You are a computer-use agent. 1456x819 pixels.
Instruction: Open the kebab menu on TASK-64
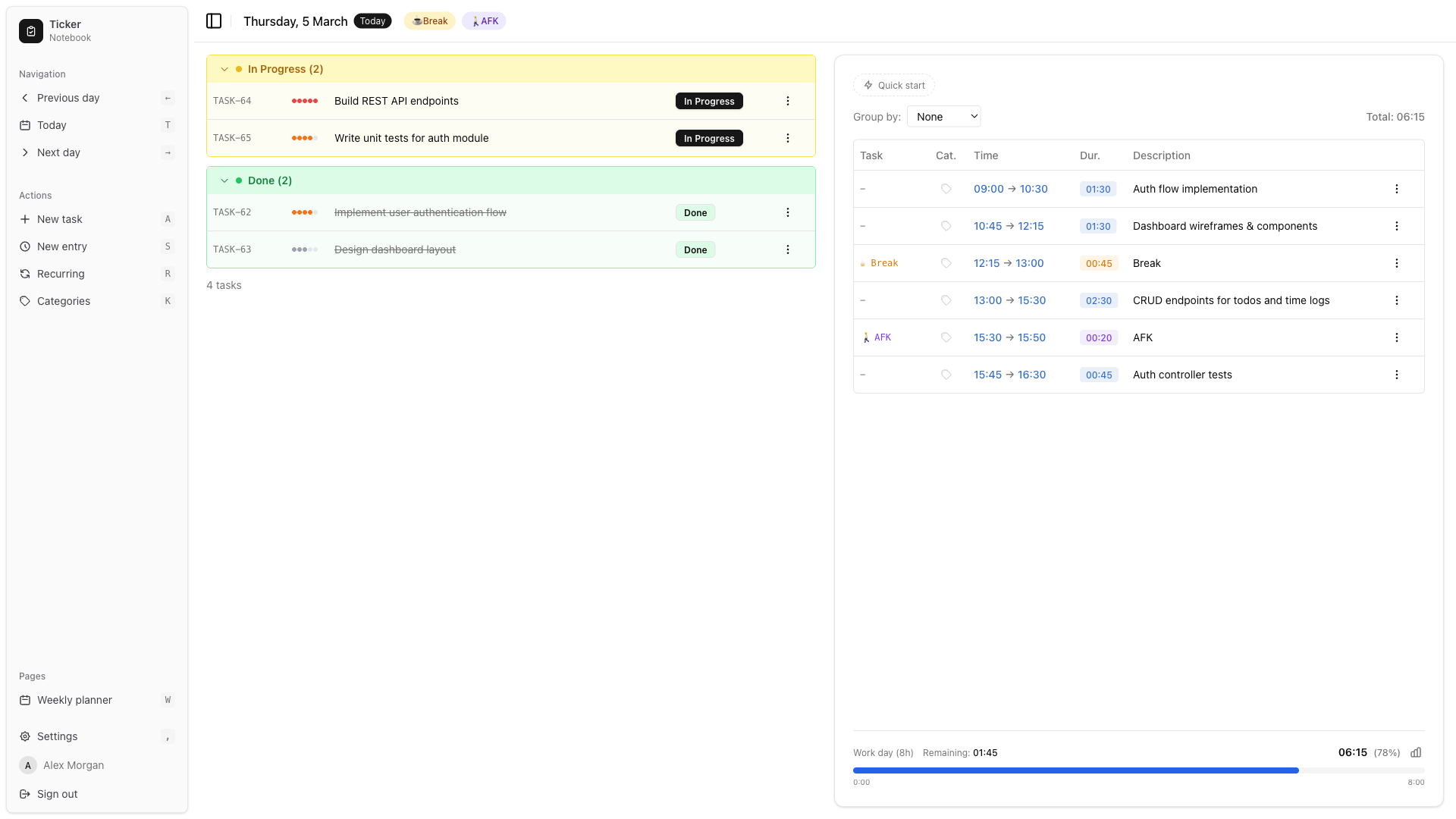point(788,100)
